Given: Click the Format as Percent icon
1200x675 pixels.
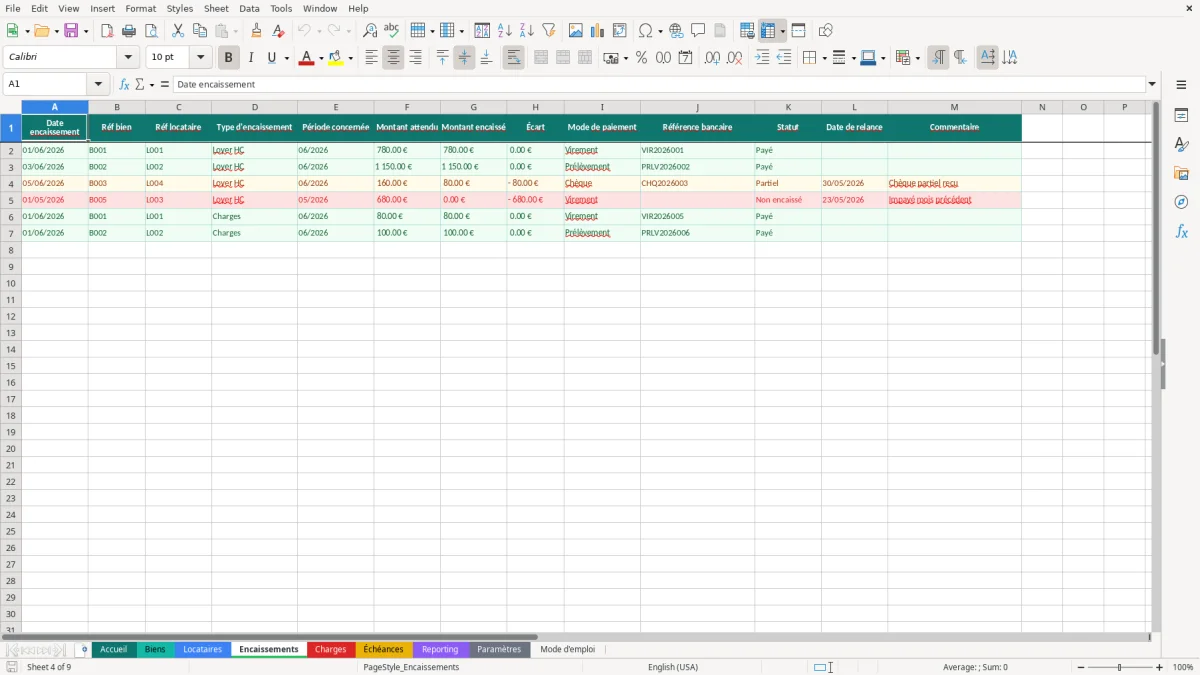Looking at the screenshot, I should [x=642, y=58].
